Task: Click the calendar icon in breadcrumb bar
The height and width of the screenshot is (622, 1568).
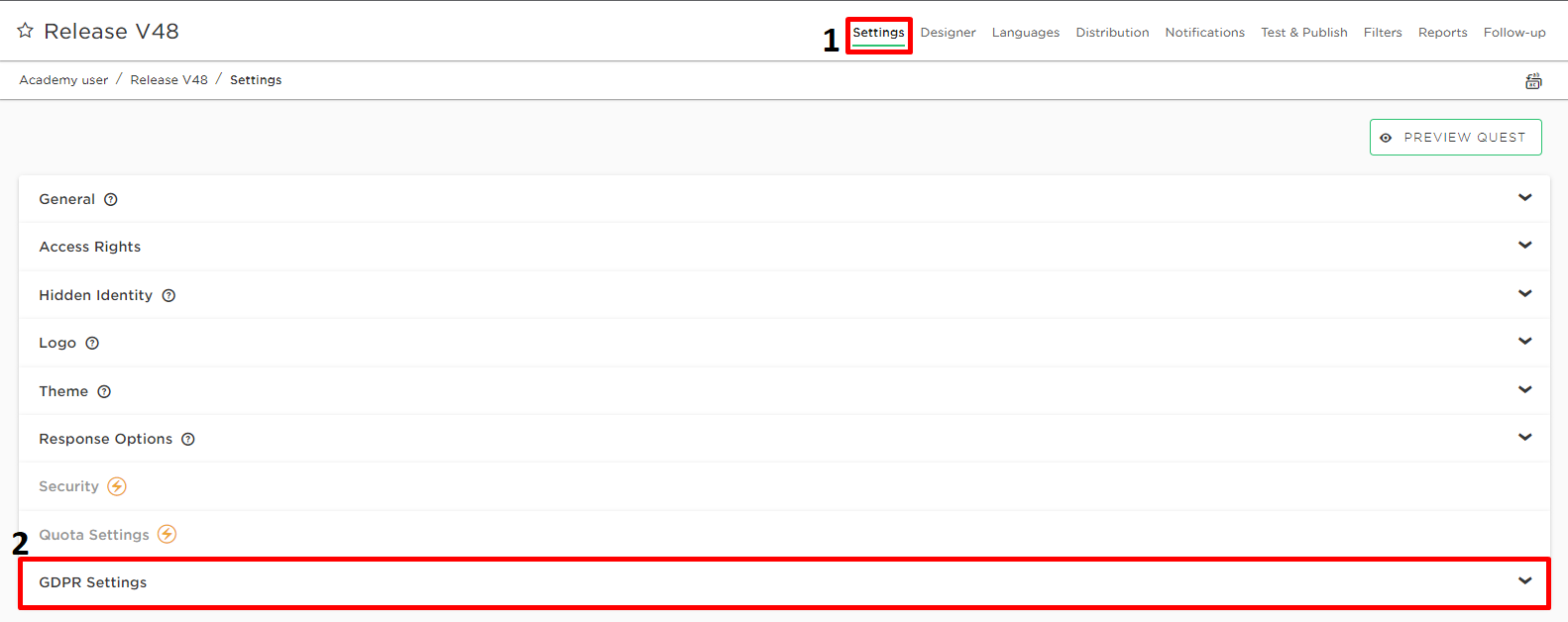Action: (1533, 81)
